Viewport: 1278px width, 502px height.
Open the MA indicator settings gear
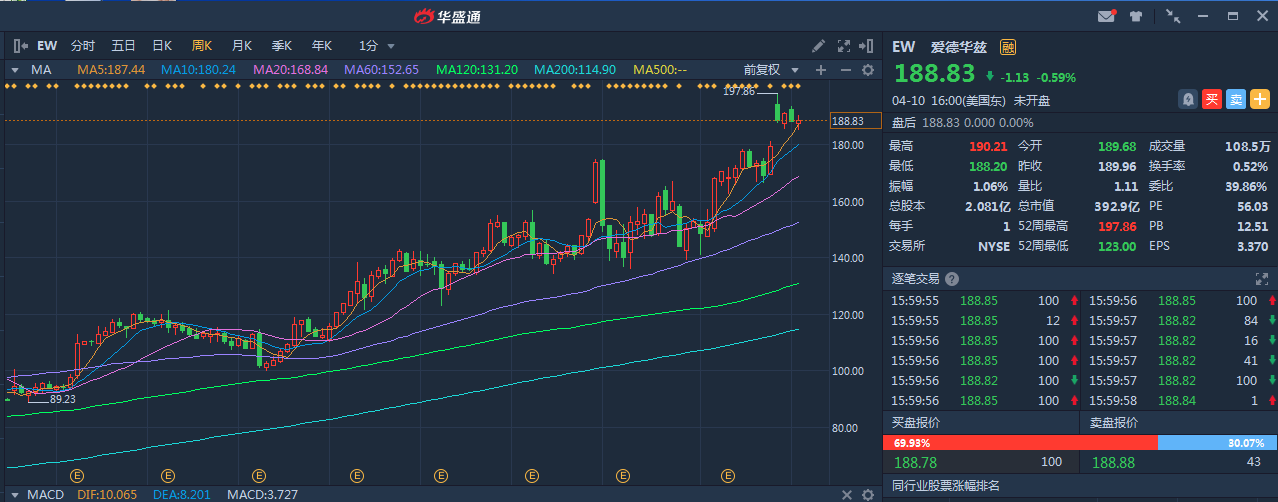click(868, 70)
